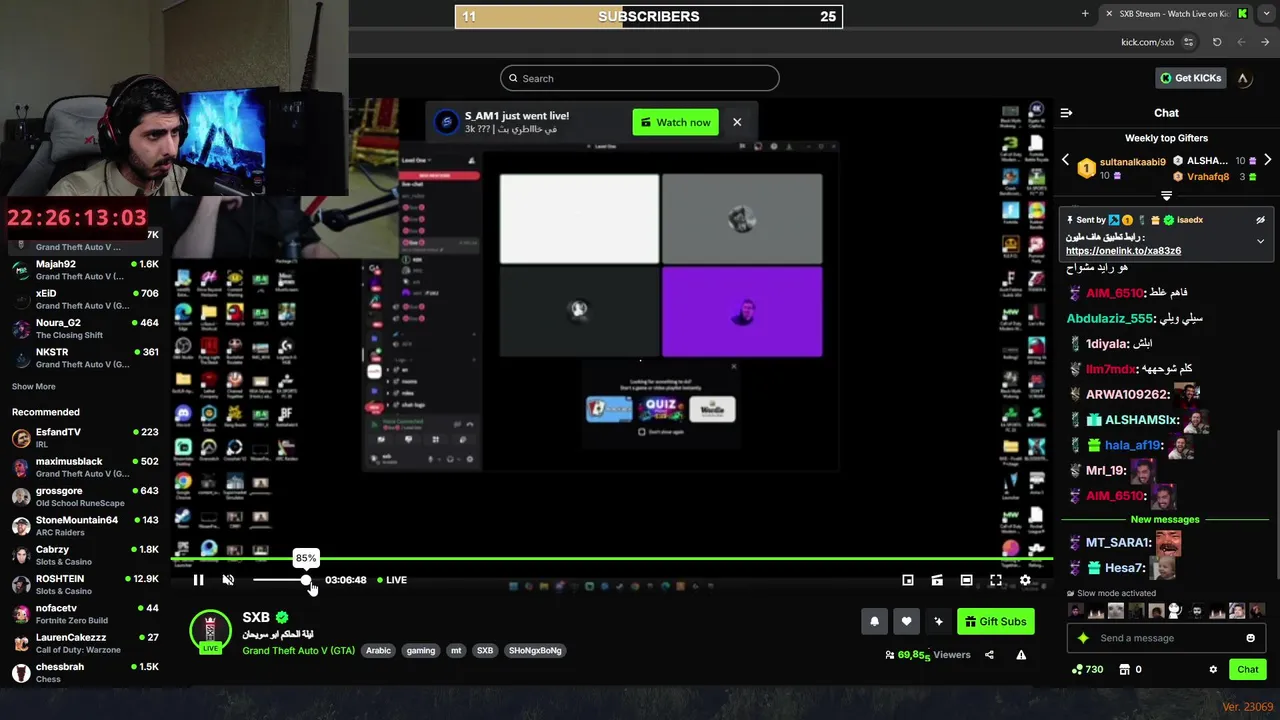Select the SHoNgxBoNg tag
The image size is (1280, 720).
click(x=535, y=650)
